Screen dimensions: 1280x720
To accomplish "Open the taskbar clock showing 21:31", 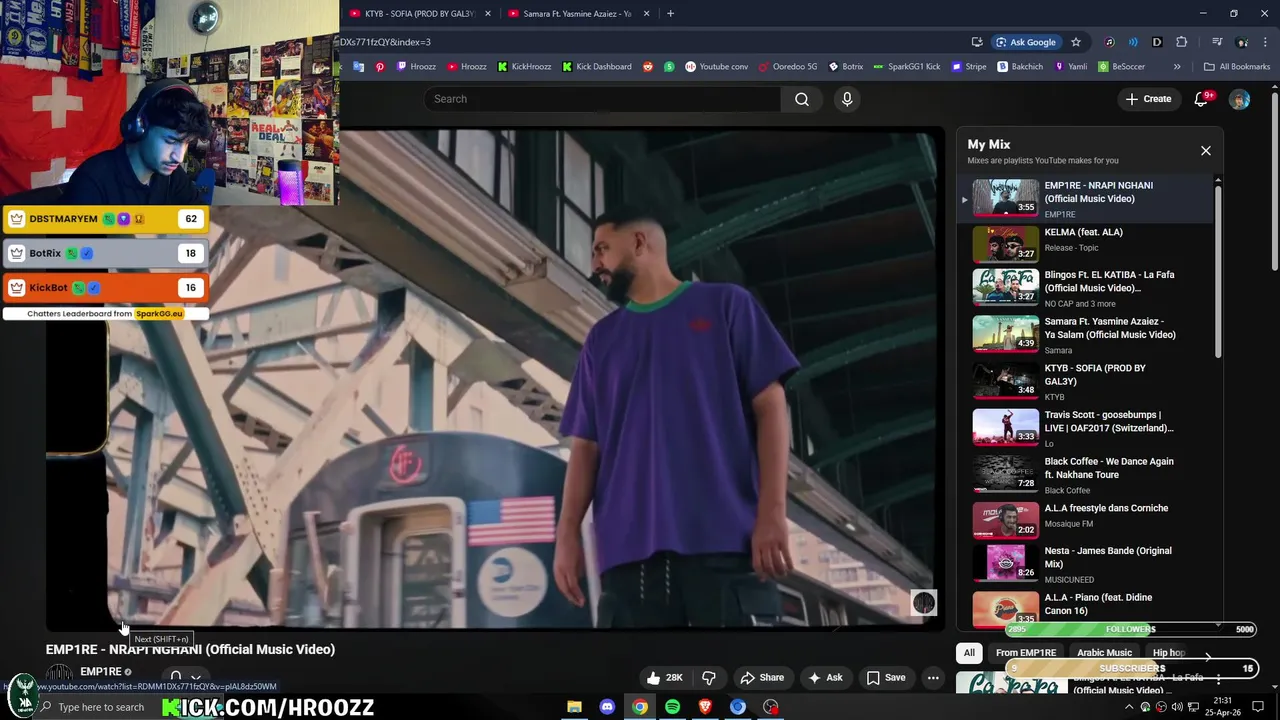I will coord(1223,706).
